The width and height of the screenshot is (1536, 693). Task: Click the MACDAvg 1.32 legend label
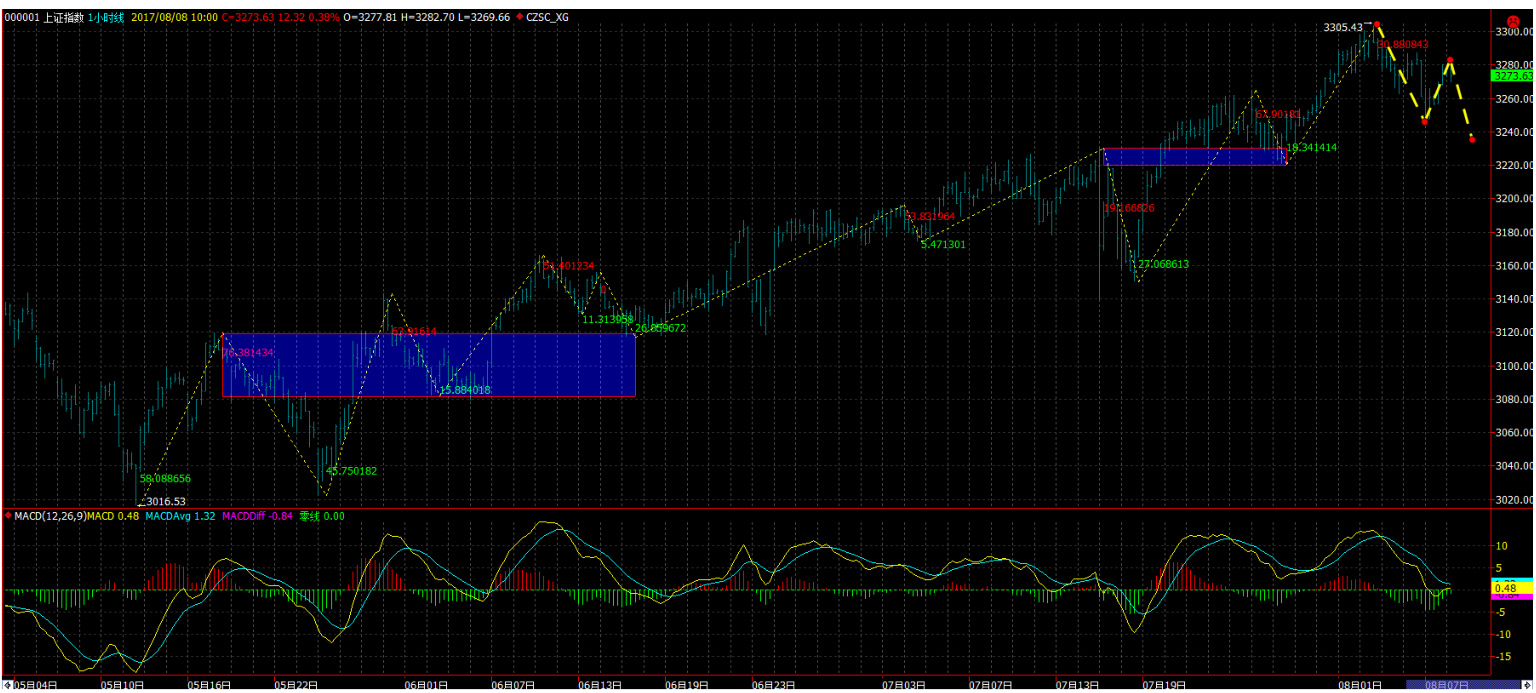(180, 516)
